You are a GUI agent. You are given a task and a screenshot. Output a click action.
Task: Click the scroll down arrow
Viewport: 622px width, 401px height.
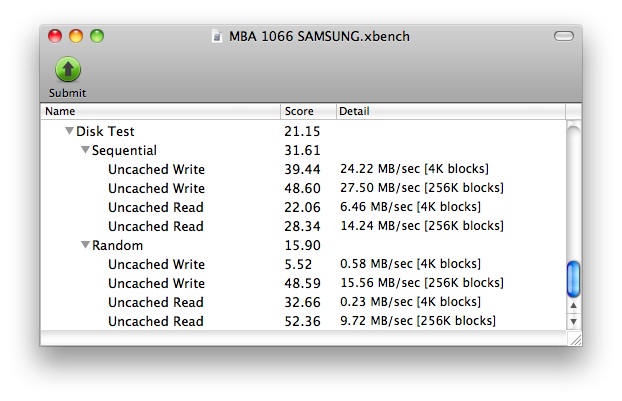click(574, 321)
